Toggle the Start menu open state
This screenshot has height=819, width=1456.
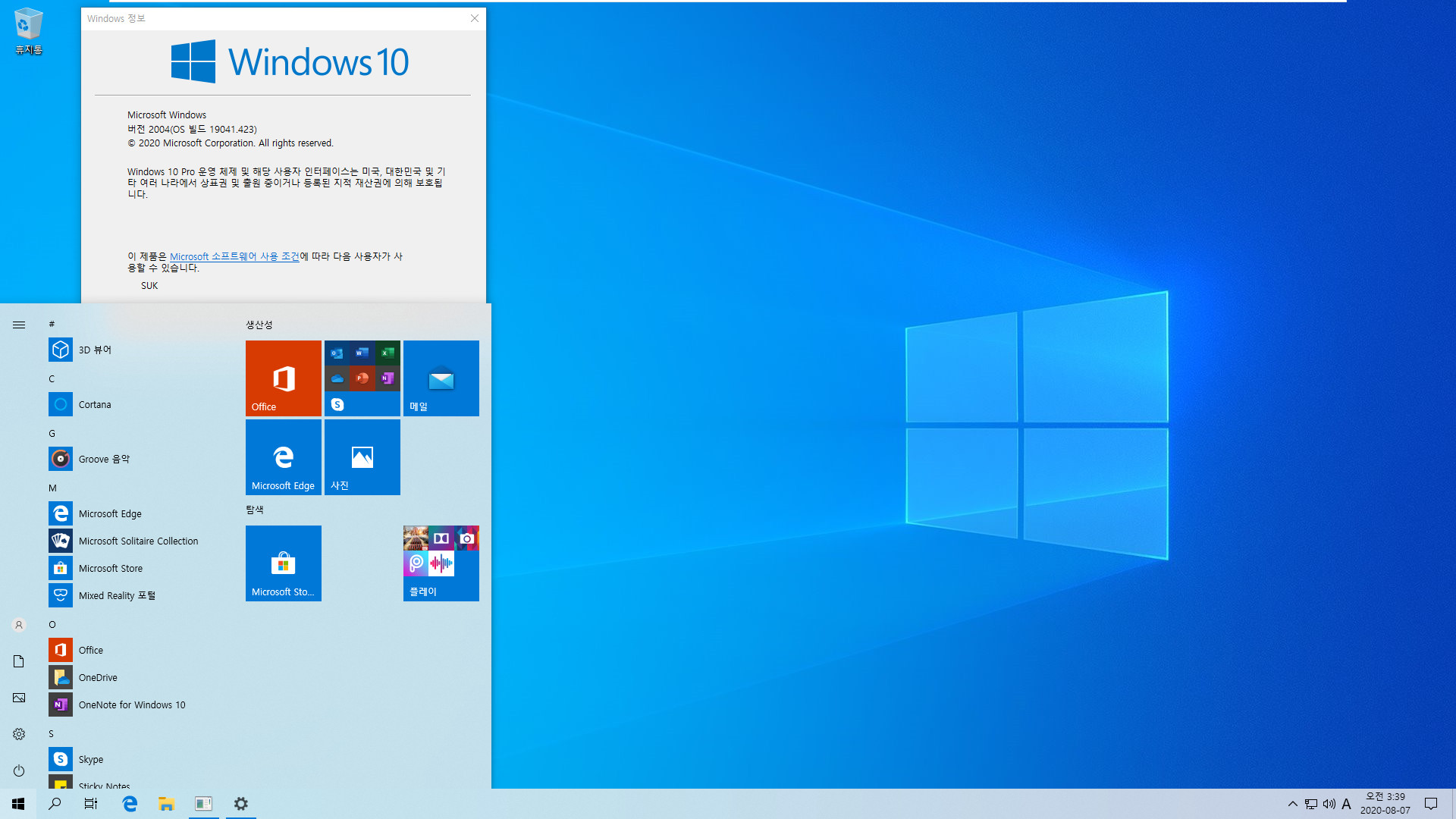(17, 803)
